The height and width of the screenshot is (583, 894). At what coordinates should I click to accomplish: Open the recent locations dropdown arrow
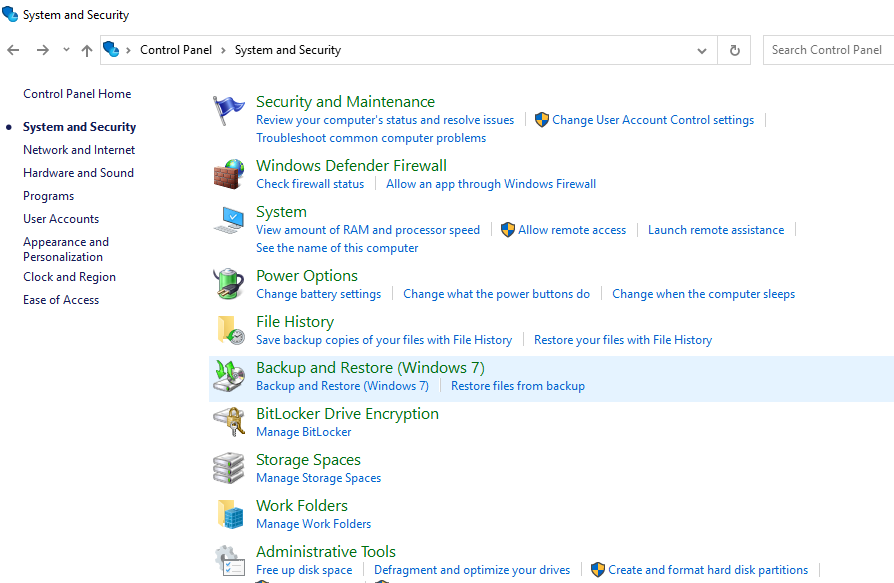[x=66, y=50]
